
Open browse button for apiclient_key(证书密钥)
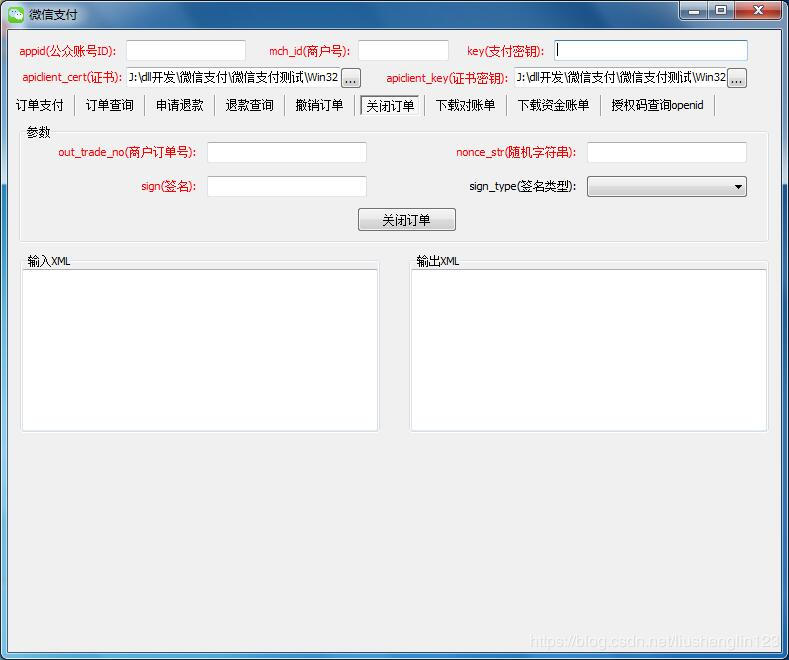[737, 78]
